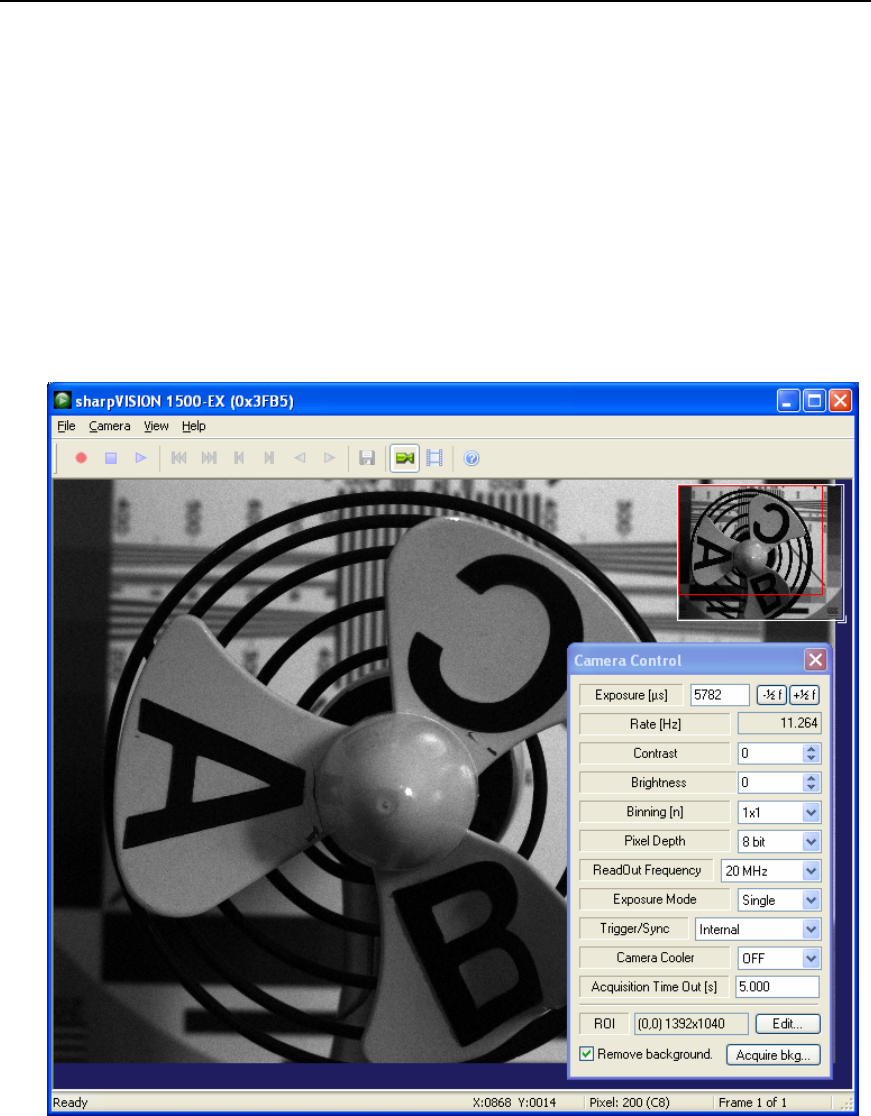Jump to first frame toolbar icon

(x=178, y=458)
